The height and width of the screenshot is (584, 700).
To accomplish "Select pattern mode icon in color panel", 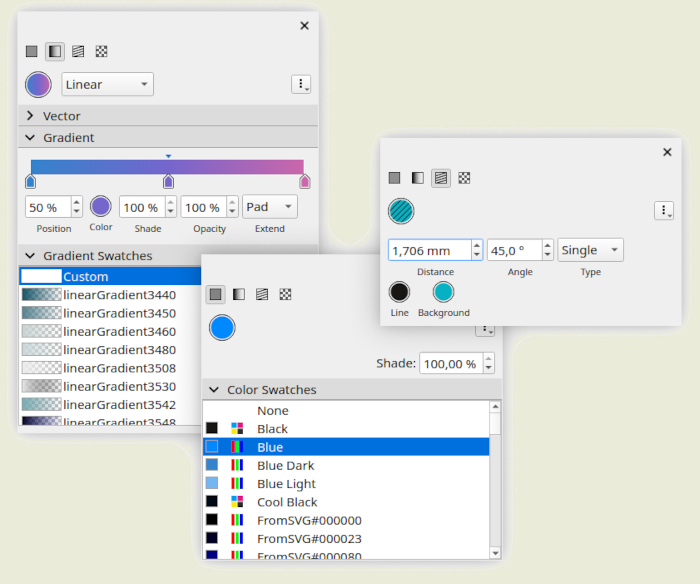I will click(285, 294).
